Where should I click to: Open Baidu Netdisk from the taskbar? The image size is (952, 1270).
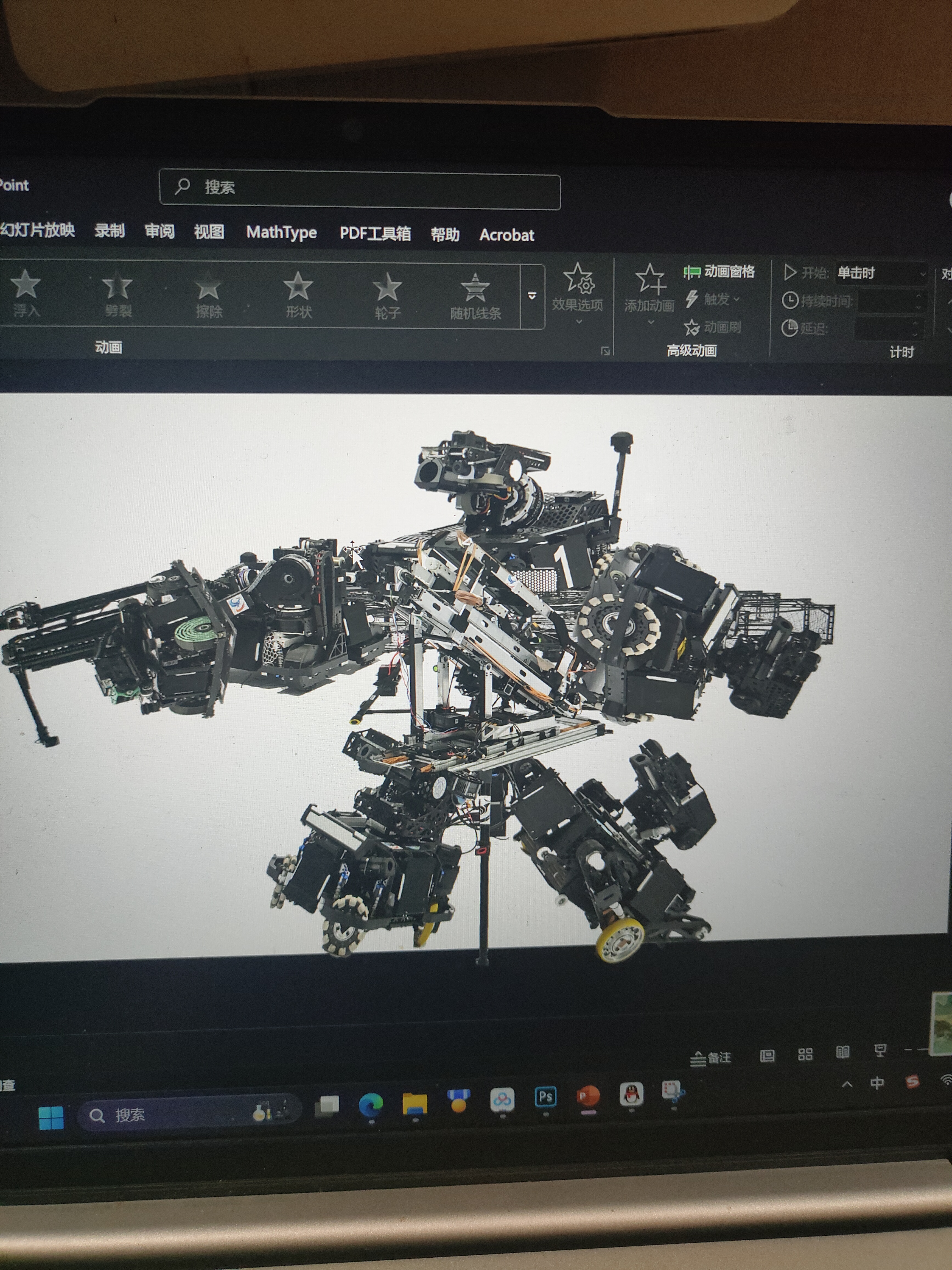pyautogui.click(x=502, y=1100)
